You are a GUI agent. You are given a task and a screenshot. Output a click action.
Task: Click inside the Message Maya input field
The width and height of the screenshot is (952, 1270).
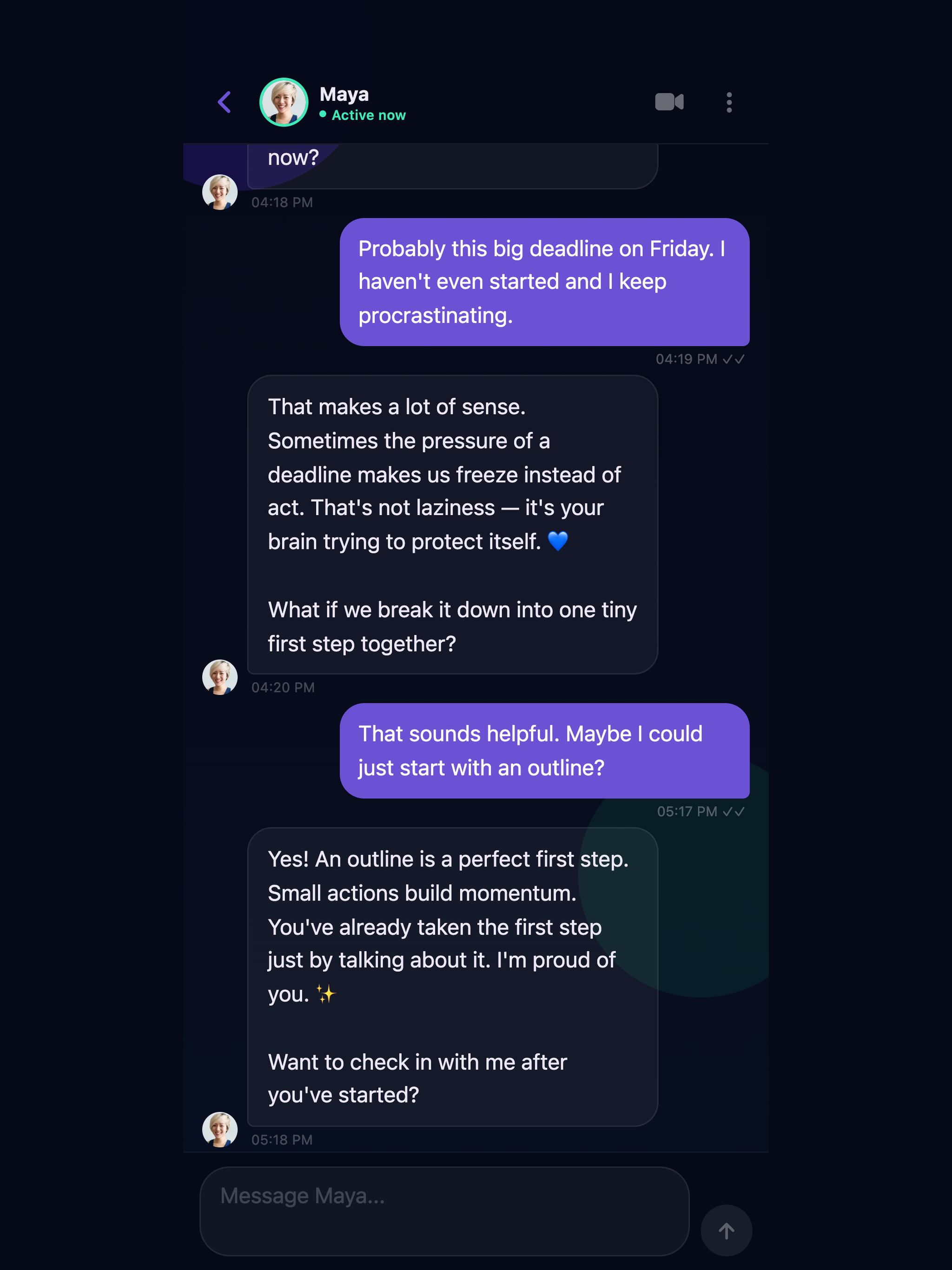(444, 1211)
